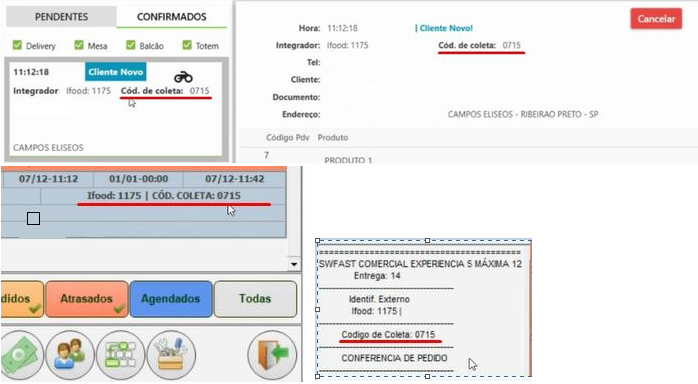Viewport: 698px width, 384px height.
Task: Select the Ifood 1175 order row
Action: (x=143, y=196)
